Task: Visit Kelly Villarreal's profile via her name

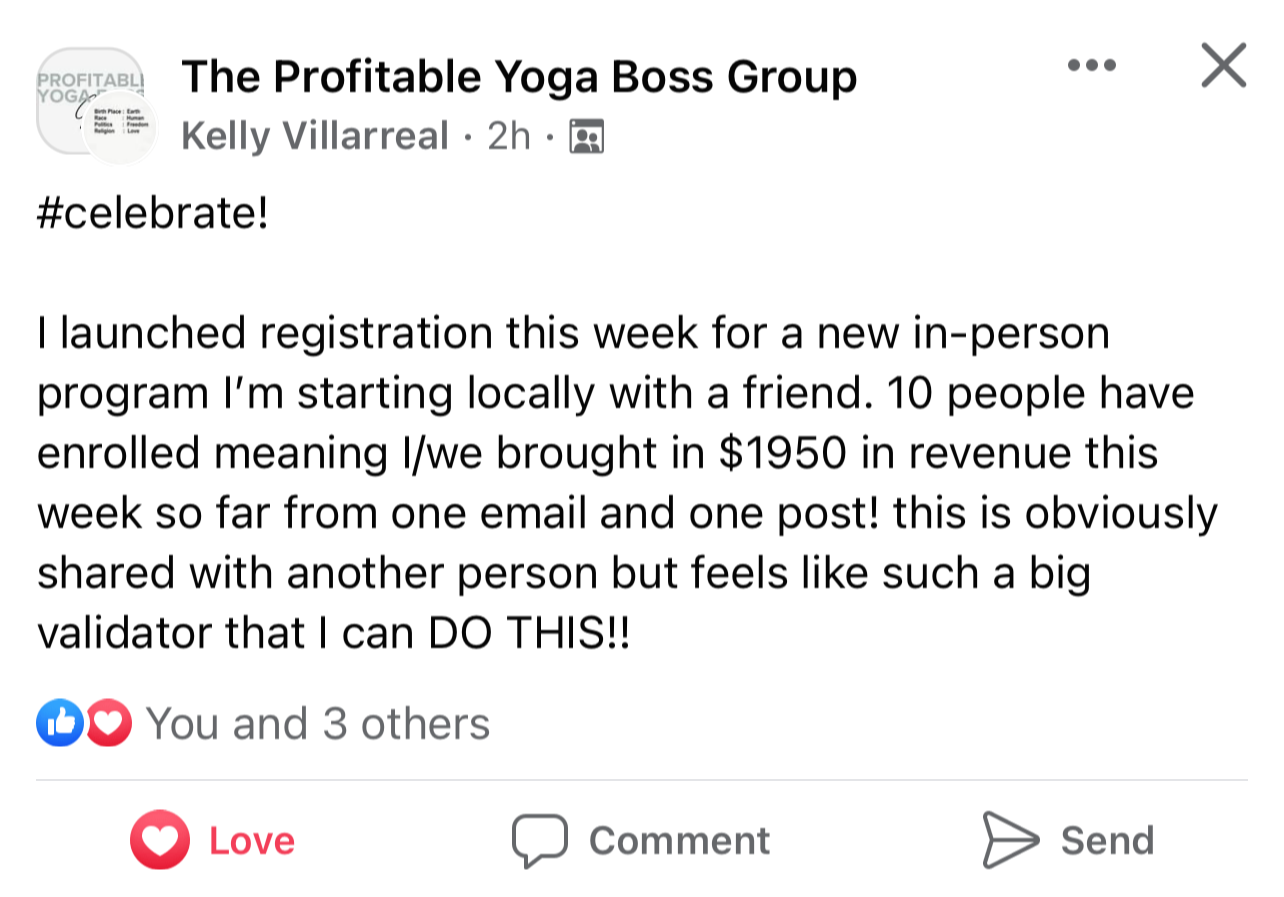Action: click(315, 136)
